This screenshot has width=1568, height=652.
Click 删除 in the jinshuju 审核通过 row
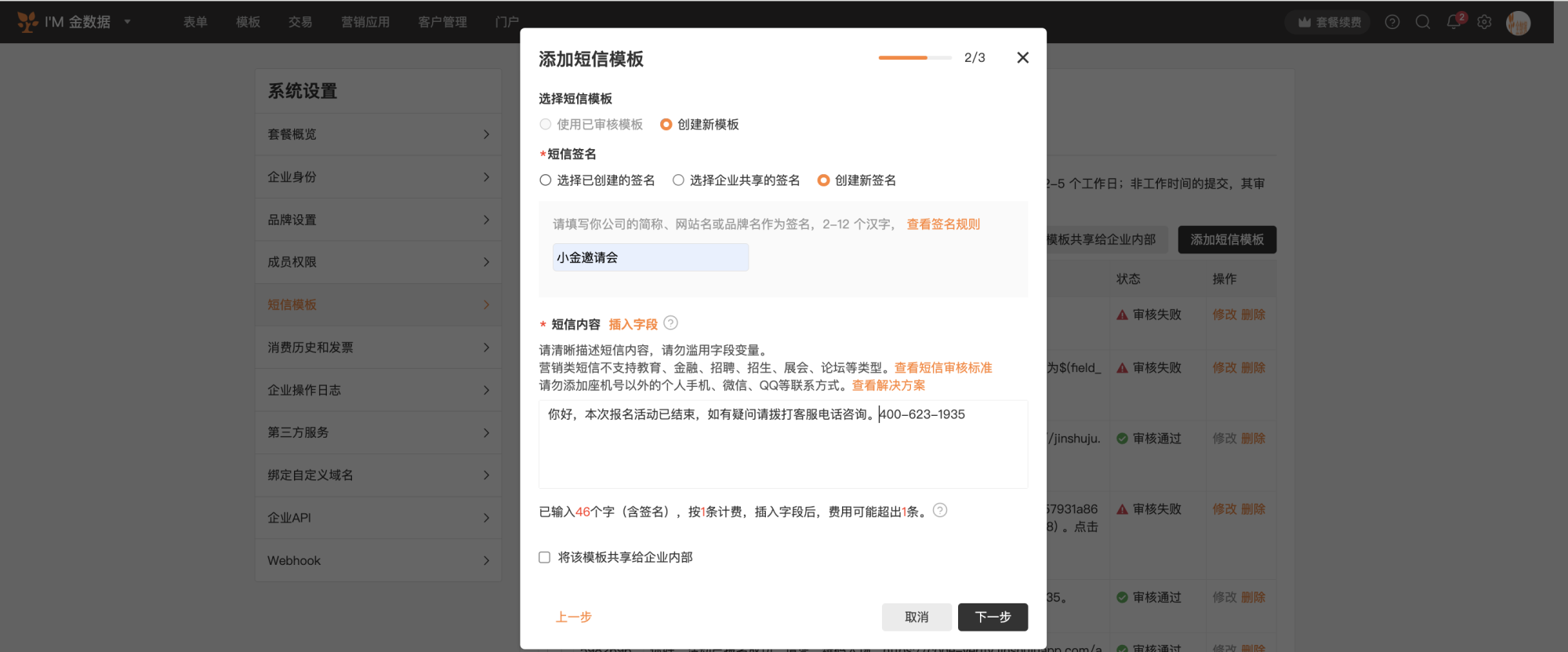coord(1253,439)
